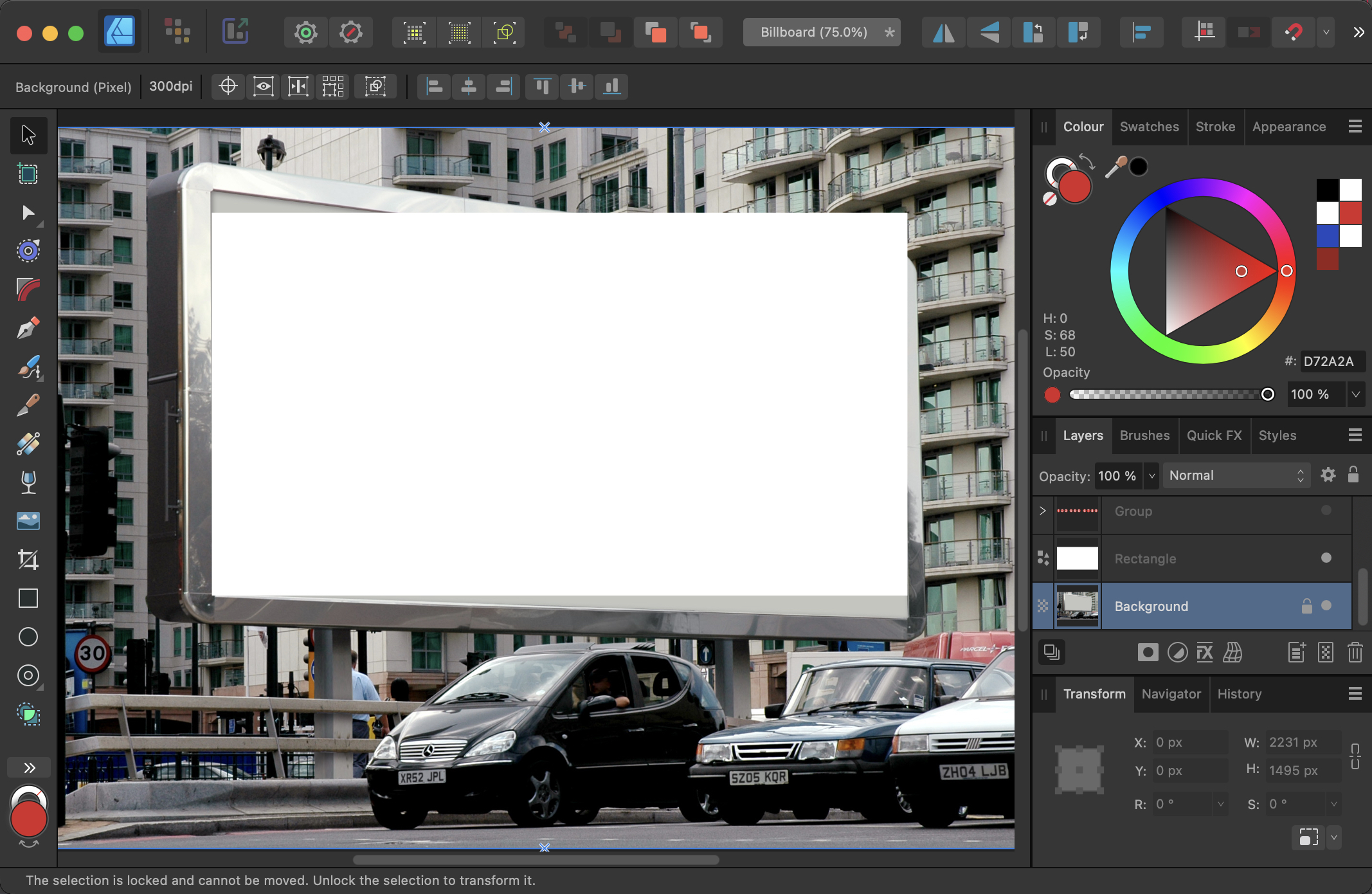
Task: Switch to Pixel Persona
Action: 177,32
